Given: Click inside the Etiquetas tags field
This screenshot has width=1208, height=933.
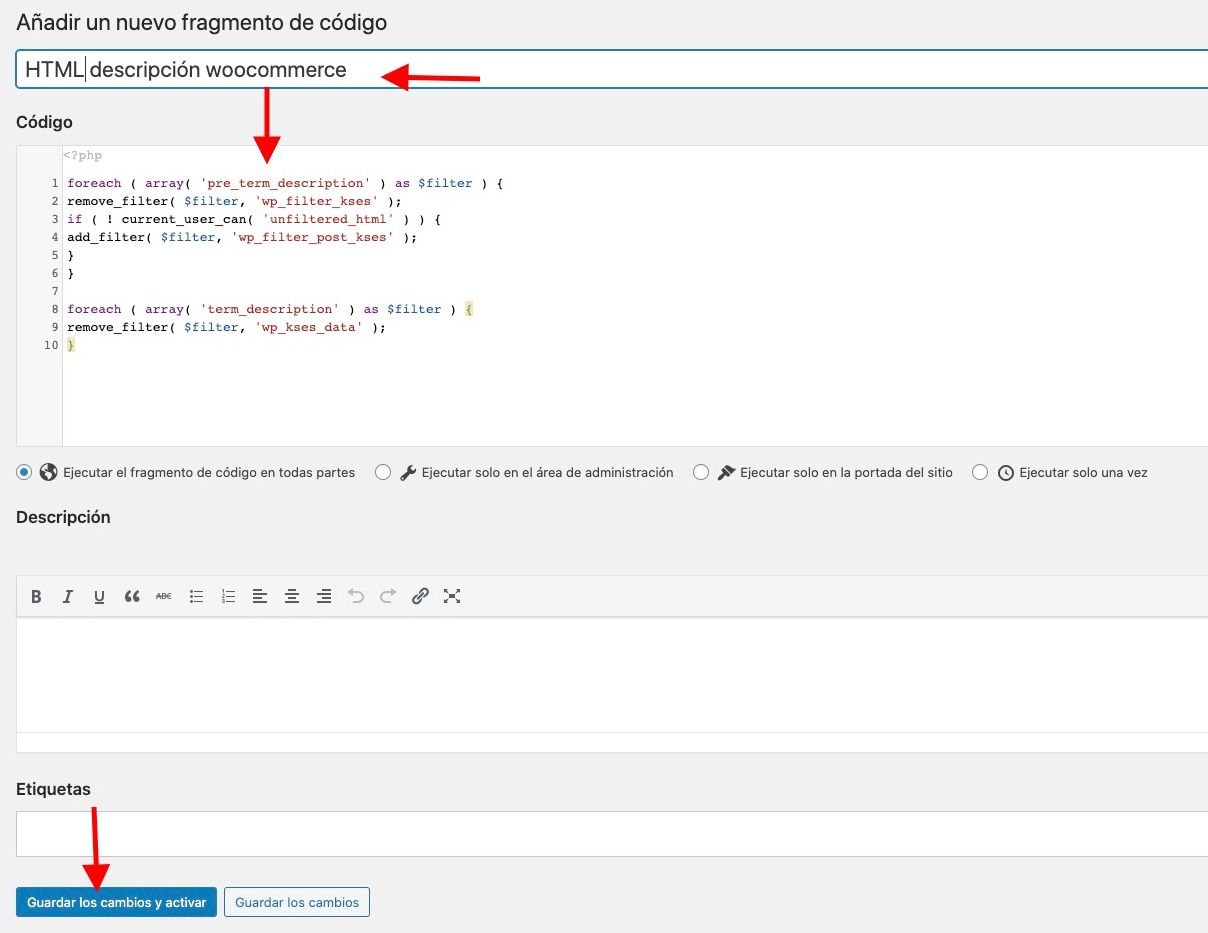Looking at the screenshot, I should pos(612,834).
